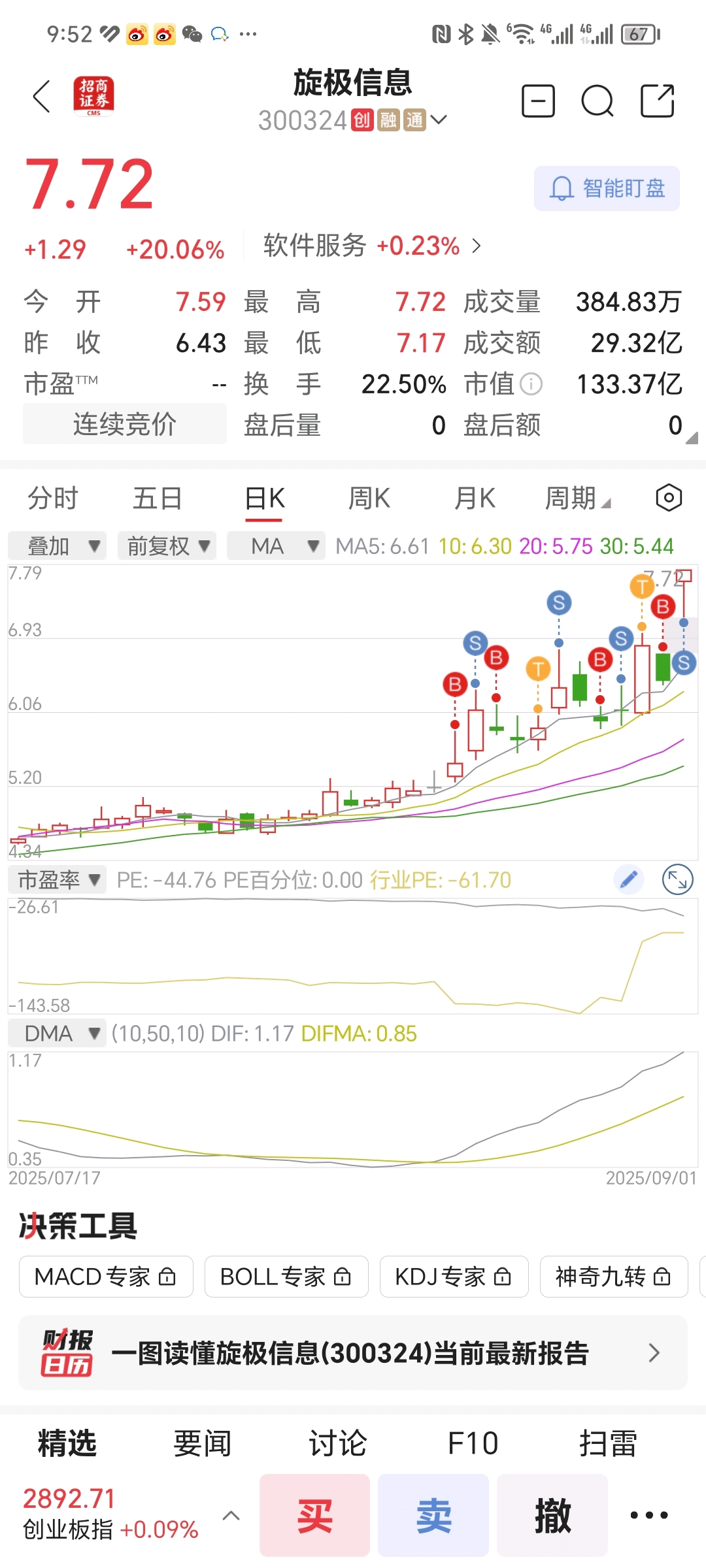Expand quote details corner triangle
The image size is (706, 1568).
pyautogui.click(x=692, y=438)
